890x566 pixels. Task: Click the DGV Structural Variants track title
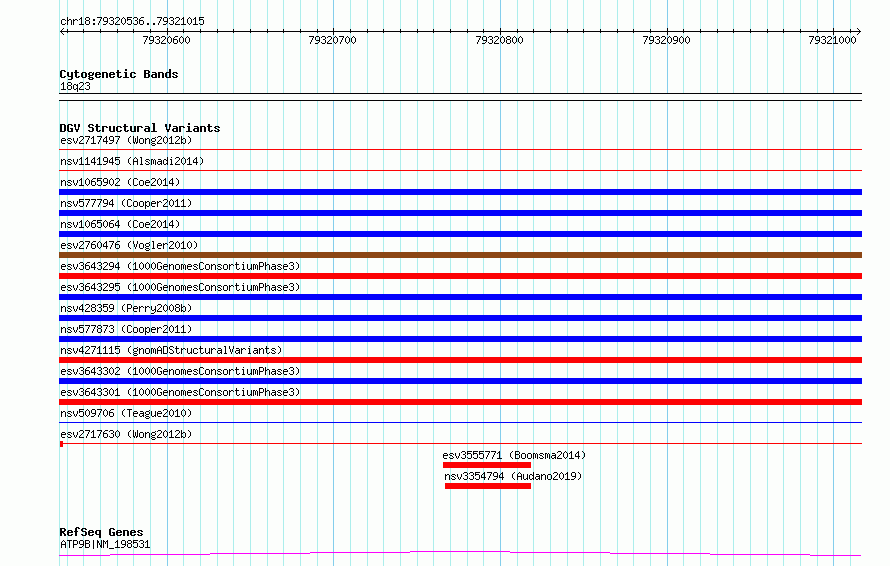pos(140,128)
